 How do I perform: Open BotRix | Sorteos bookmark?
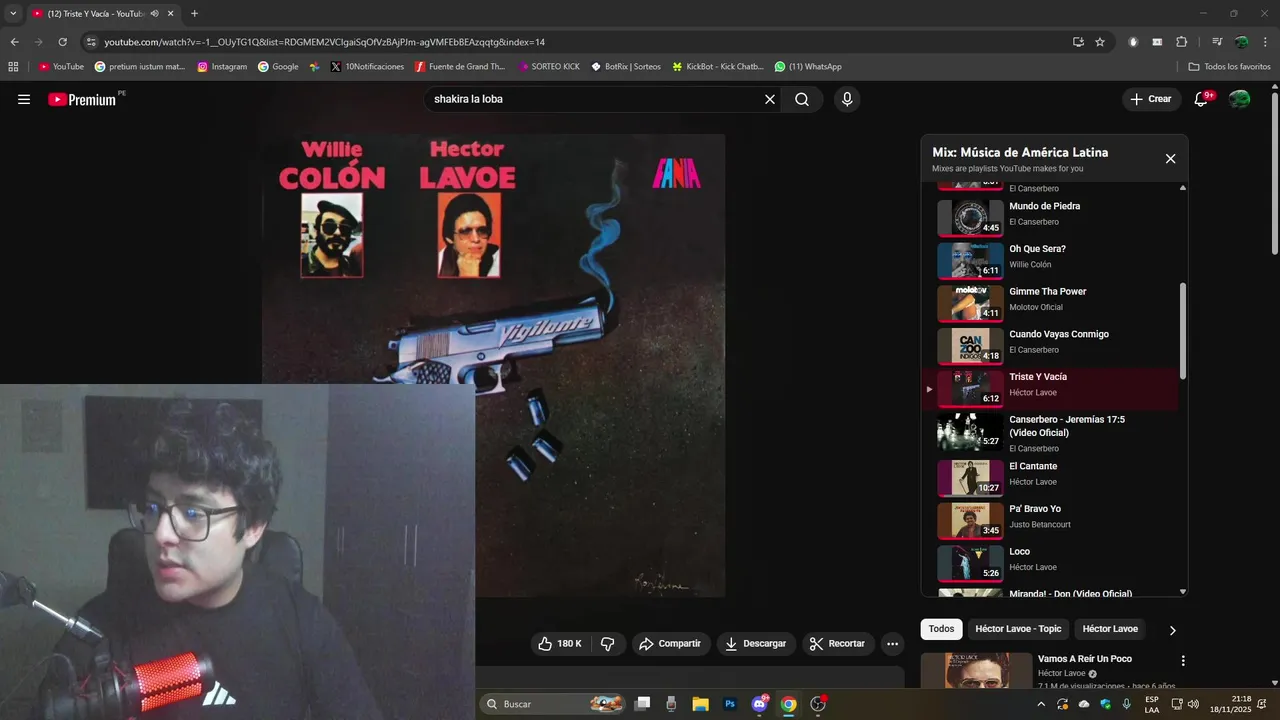tap(626, 67)
